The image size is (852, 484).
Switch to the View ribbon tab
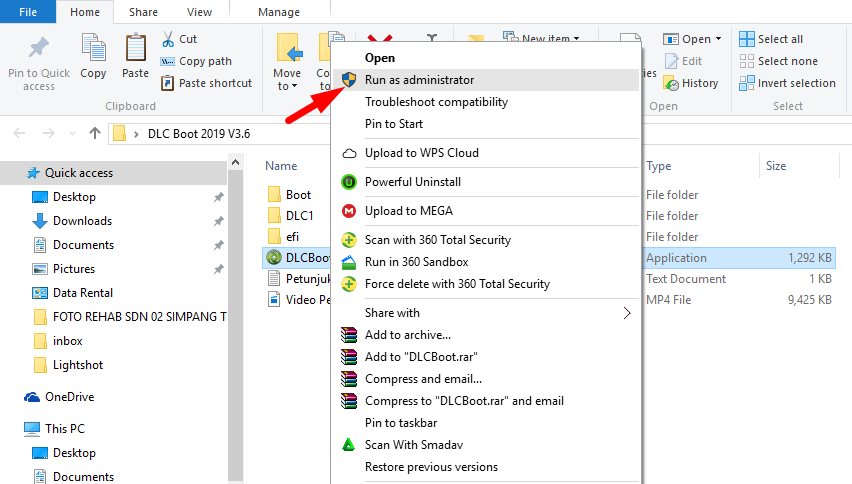click(199, 12)
